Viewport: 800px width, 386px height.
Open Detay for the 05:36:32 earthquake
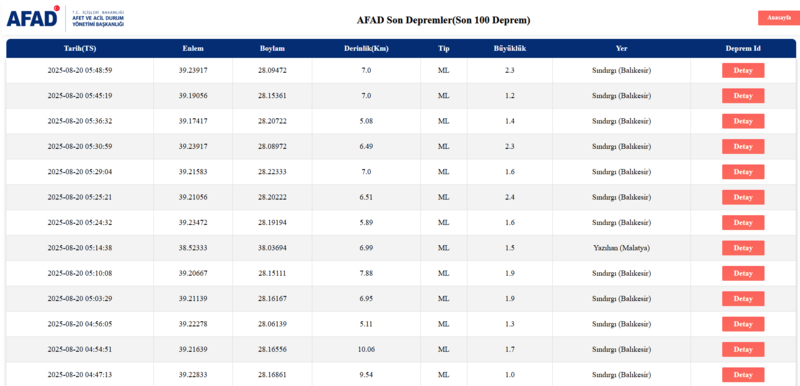click(743, 121)
